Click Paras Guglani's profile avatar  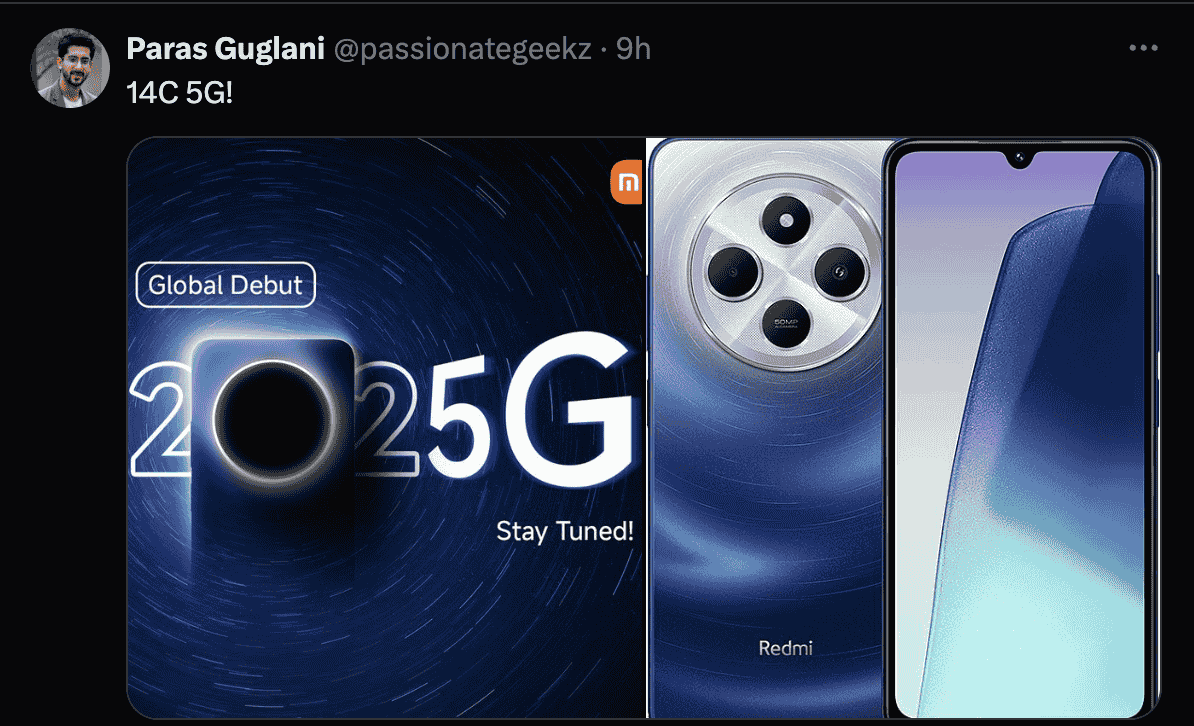pos(70,68)
